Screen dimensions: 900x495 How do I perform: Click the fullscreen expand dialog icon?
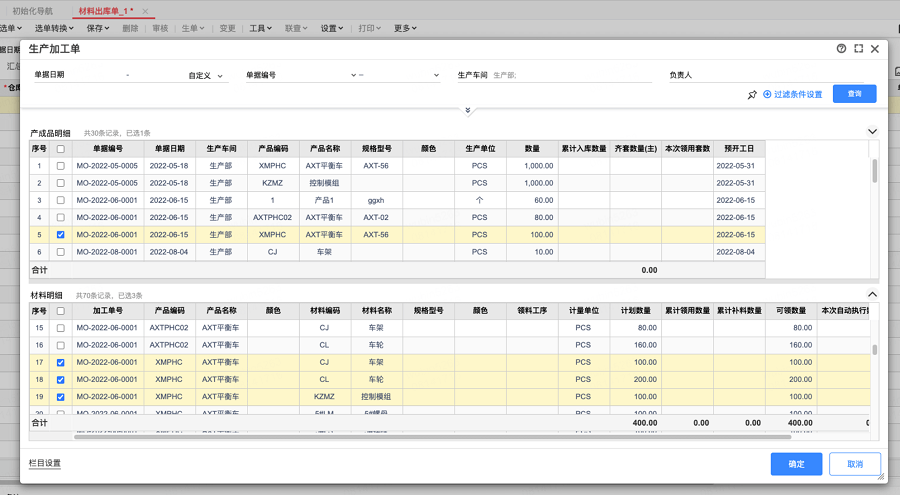coord(858,48)
